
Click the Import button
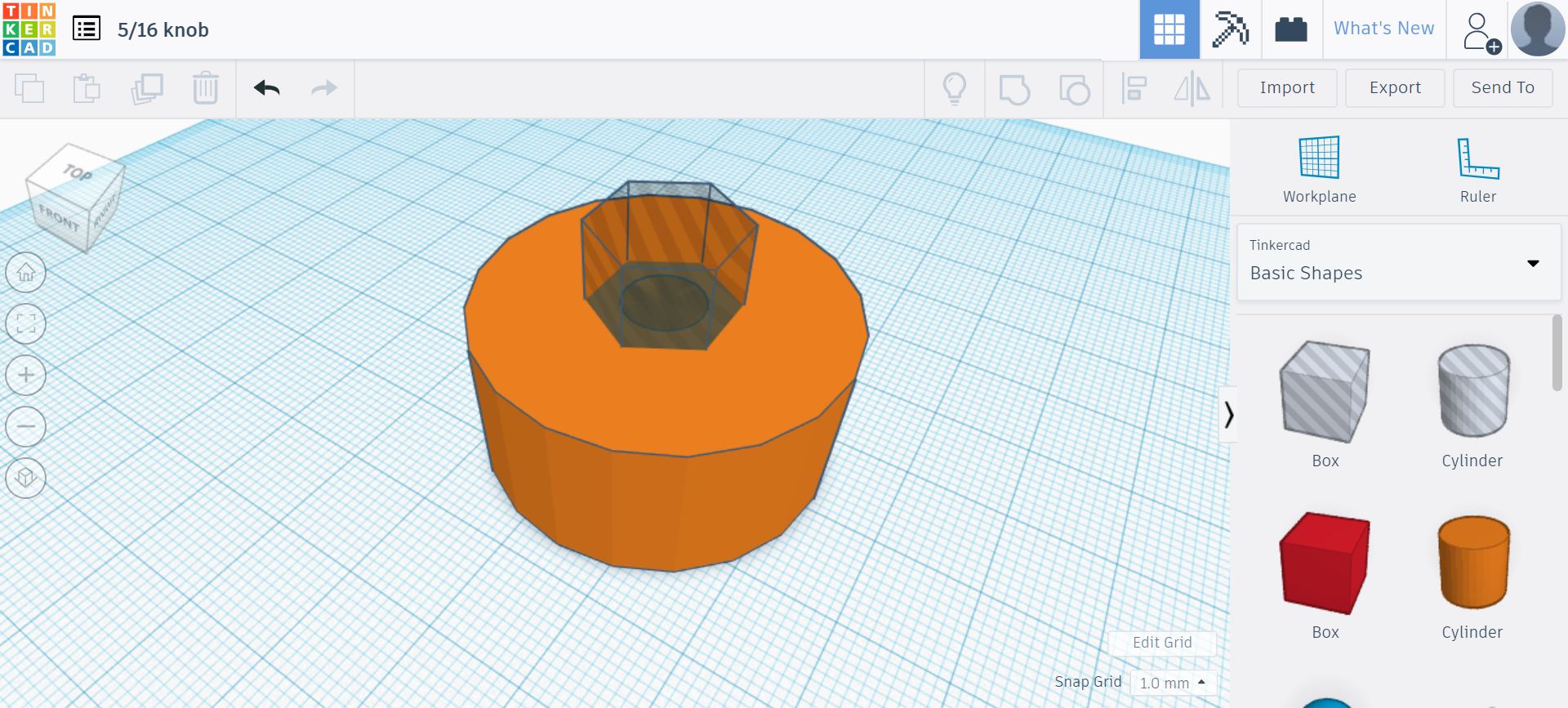point(1287,87)
